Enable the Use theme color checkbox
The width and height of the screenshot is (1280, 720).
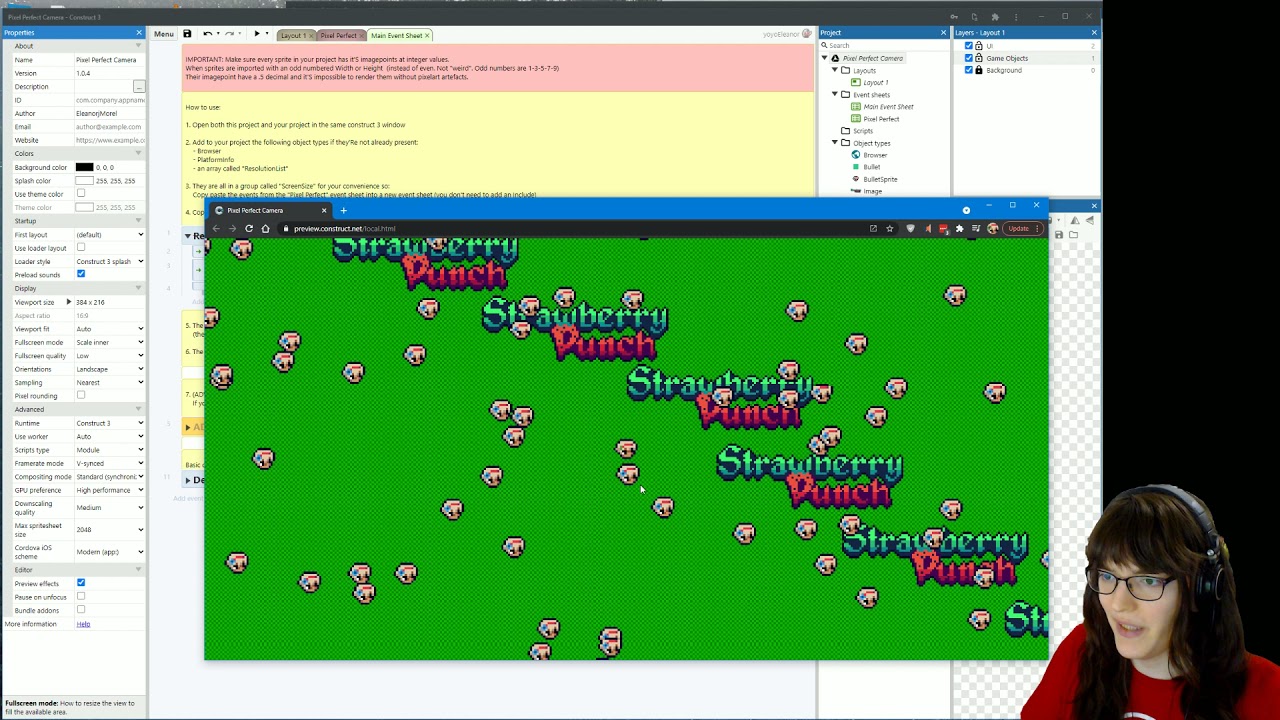click(x=81, y=194)
